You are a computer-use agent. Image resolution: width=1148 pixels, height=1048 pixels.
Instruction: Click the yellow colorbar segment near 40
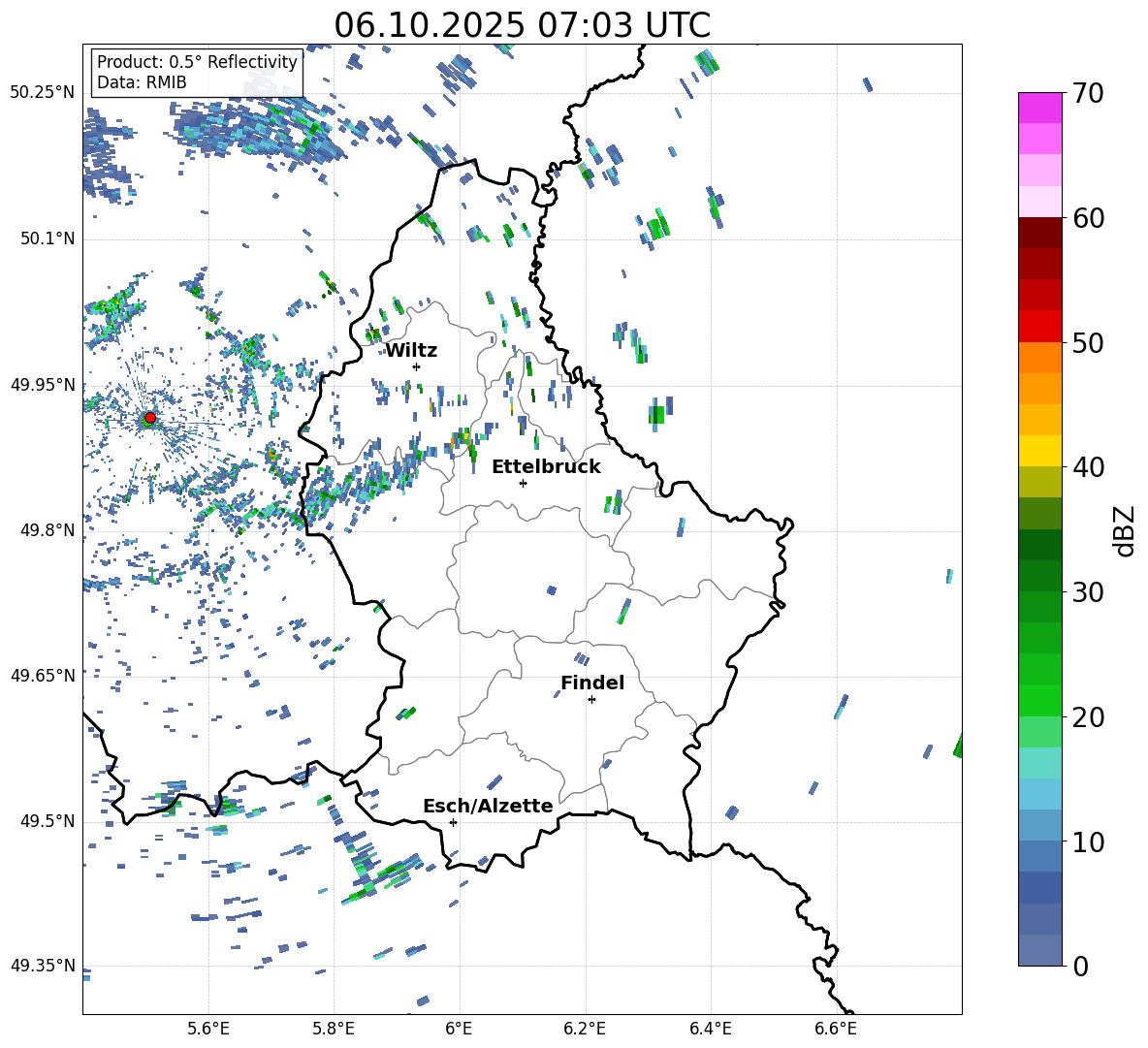pyautogui.click(x=1040, y=451)
